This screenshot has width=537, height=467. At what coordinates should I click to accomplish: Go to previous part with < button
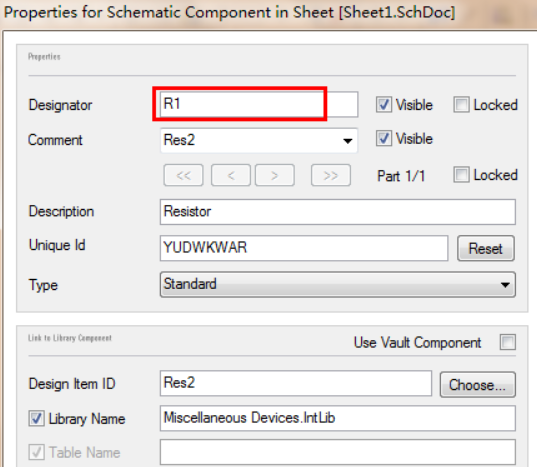click(x=230, y=175)
